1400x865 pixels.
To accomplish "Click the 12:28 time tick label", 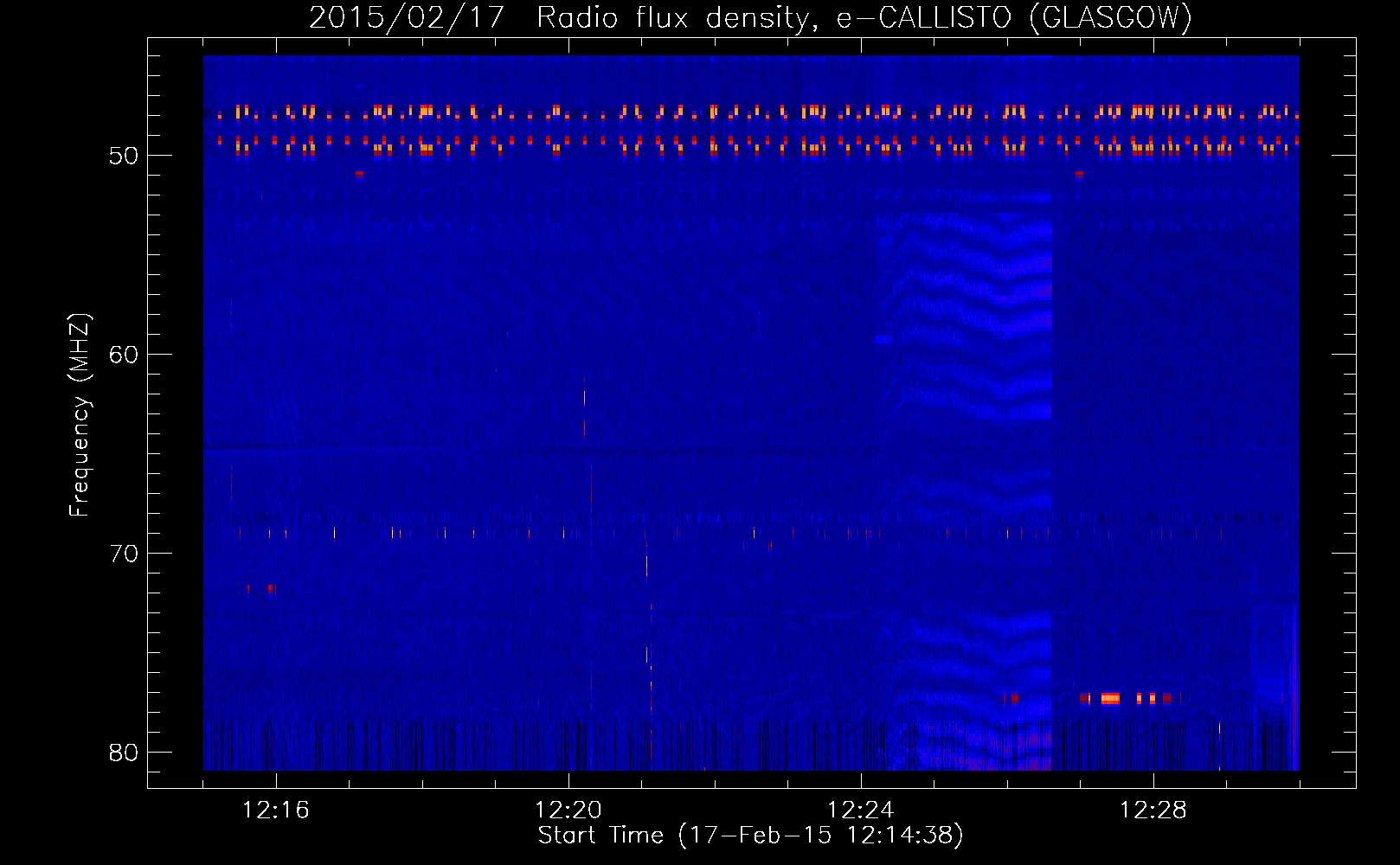I will pos(1153,811).
